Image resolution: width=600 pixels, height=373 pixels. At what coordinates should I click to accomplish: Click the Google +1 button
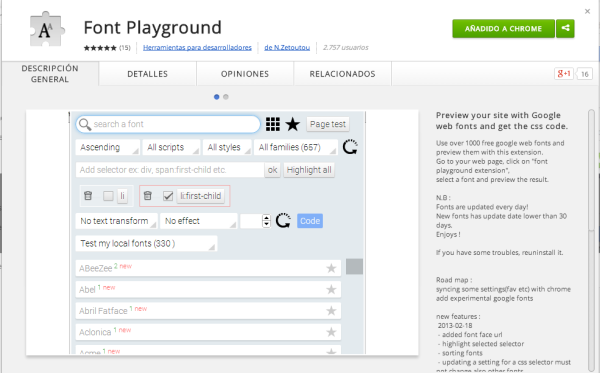click(x=564, y=73)
